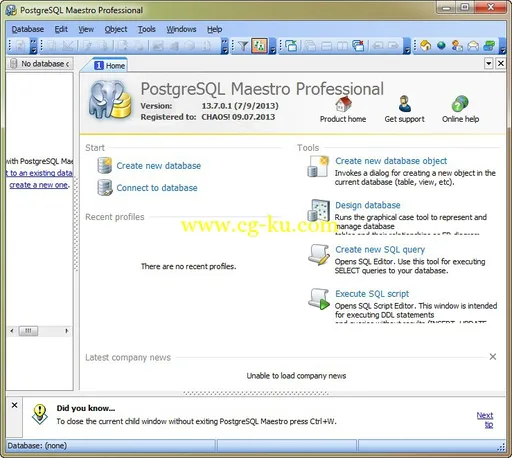The height and width of the screenshot is (458, 512).
Task: Open the Object menu
Action: 116,29
